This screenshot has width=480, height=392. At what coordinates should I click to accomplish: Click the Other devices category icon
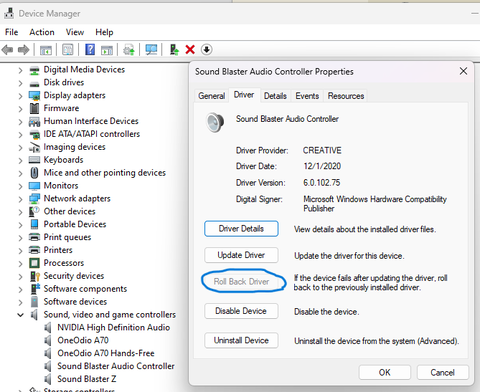pos(34,211)
